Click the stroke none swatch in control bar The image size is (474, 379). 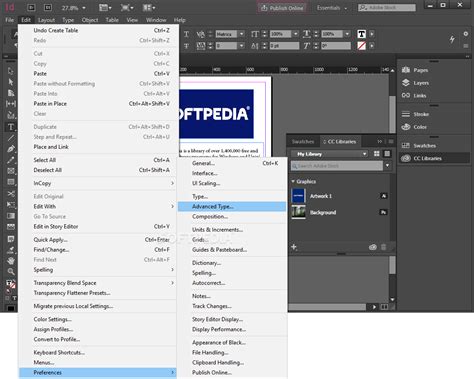pyautogui.click(x=361, y=45)
